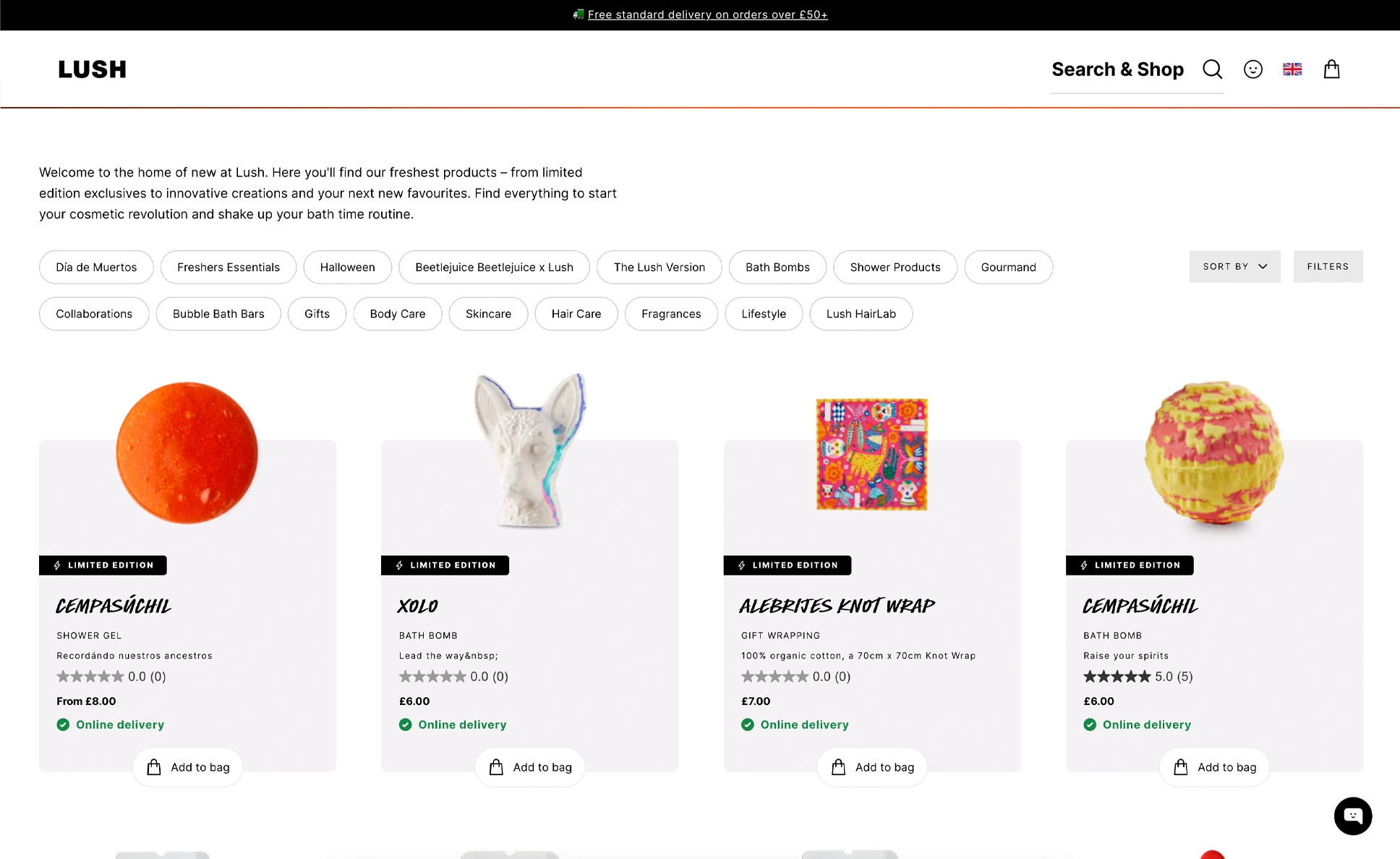Viewport: 1400px width, 859px height.
Task: Filter by Día de Muertos category
Action: tap(96, 268)
